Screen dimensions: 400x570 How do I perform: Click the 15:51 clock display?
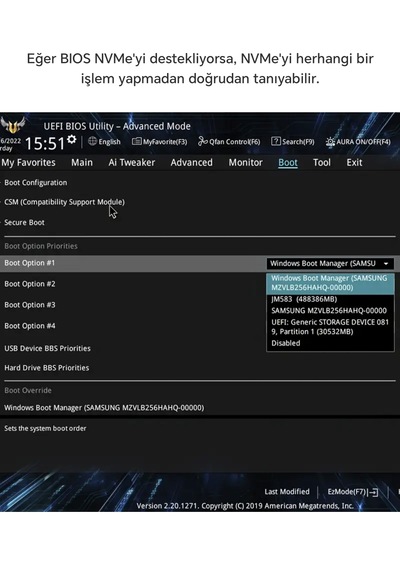coord(45,144)
